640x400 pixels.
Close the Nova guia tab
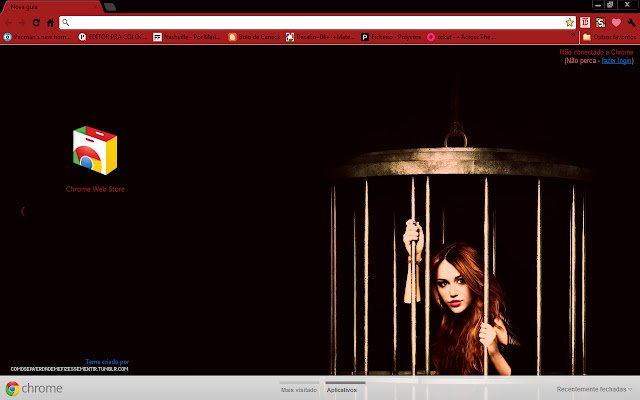[96, 7]
